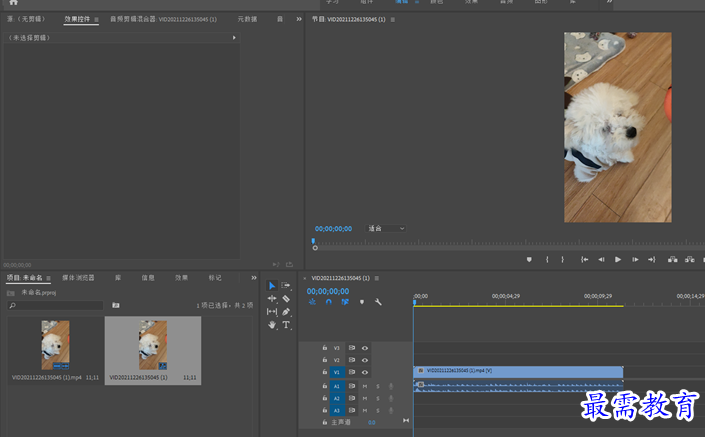Add a marker in the Program monitor
This screenshot has width=705, height=437.
point(529,259)
